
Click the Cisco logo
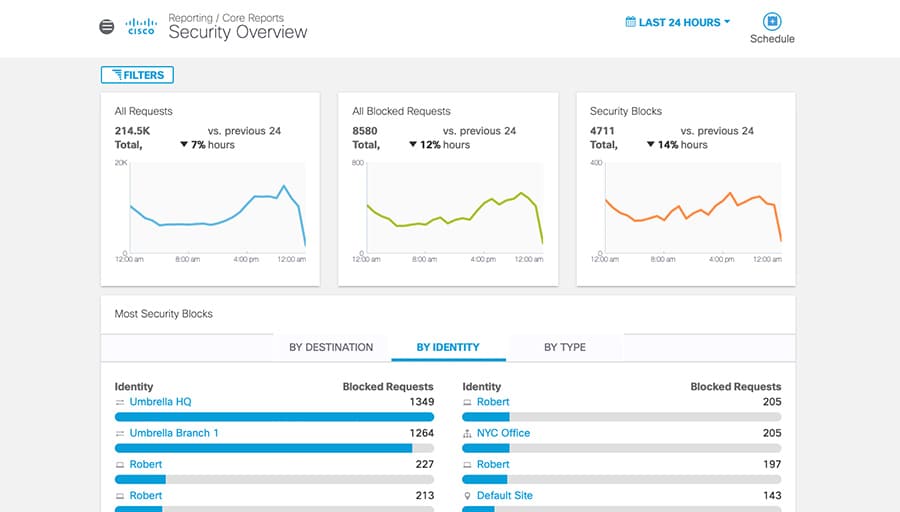[x=141, y=26]
